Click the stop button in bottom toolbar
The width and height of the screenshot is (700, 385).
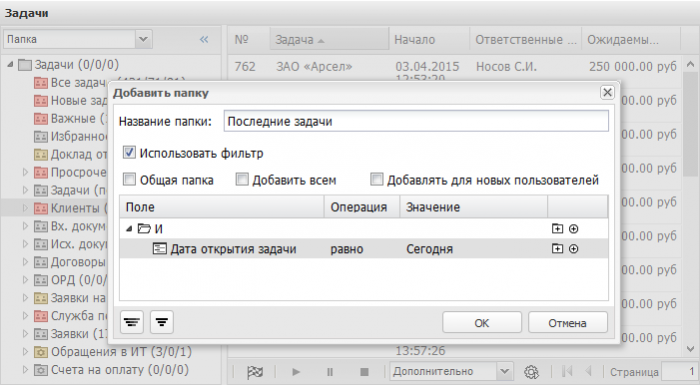364,372
